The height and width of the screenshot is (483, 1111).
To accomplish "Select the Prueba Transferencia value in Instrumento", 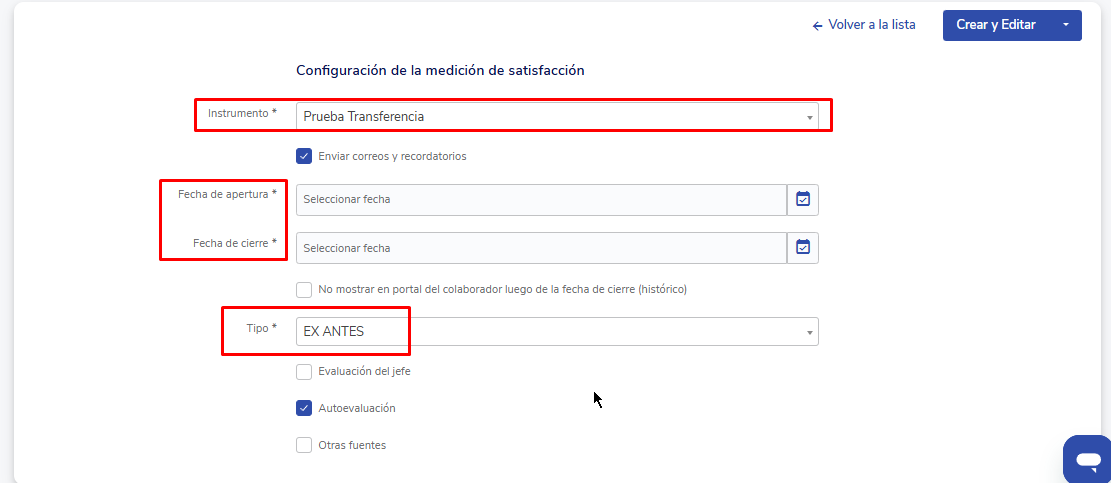I will (364, 117).
